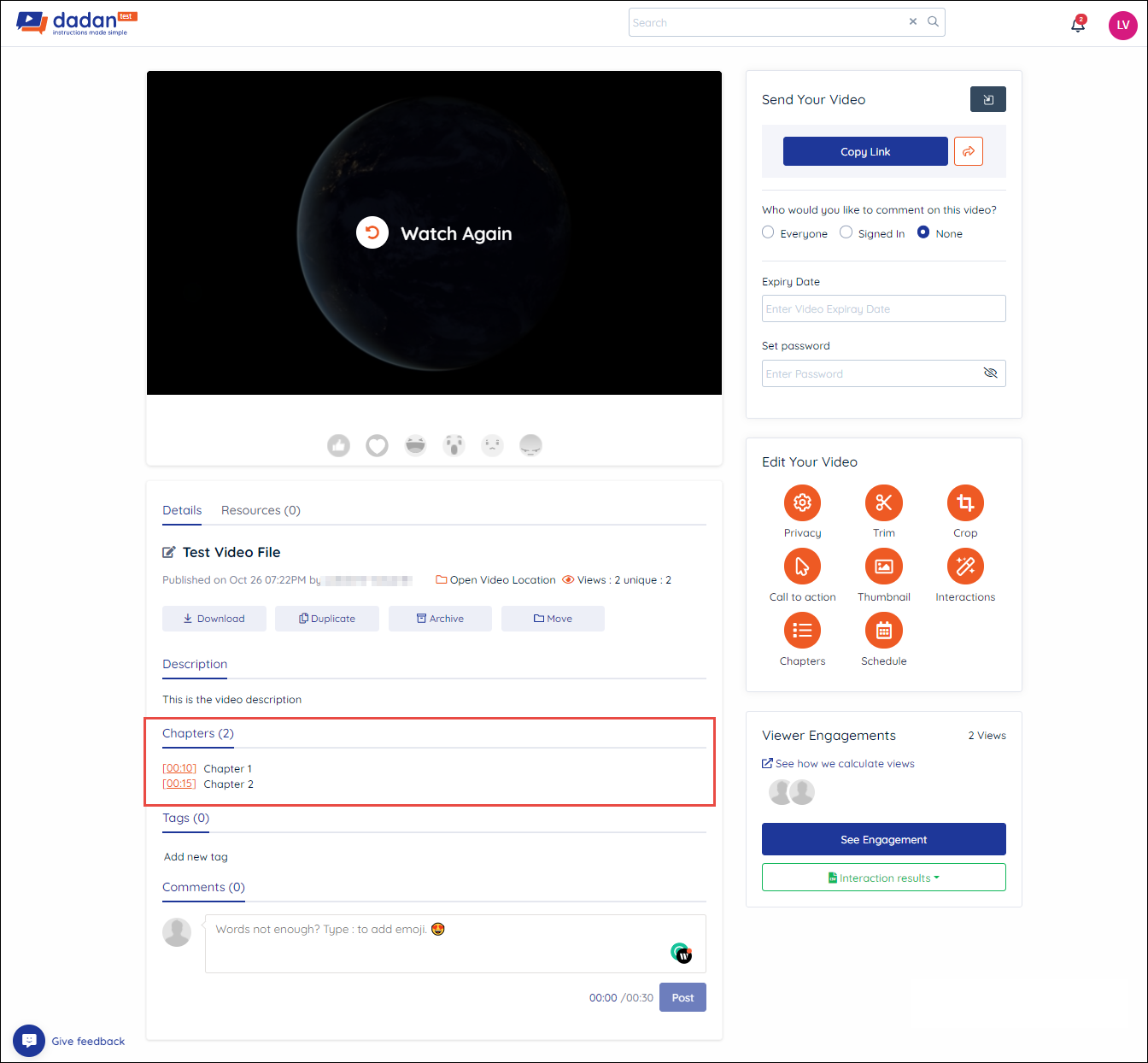Select the Signed In comment option

[x=846, y=232]
